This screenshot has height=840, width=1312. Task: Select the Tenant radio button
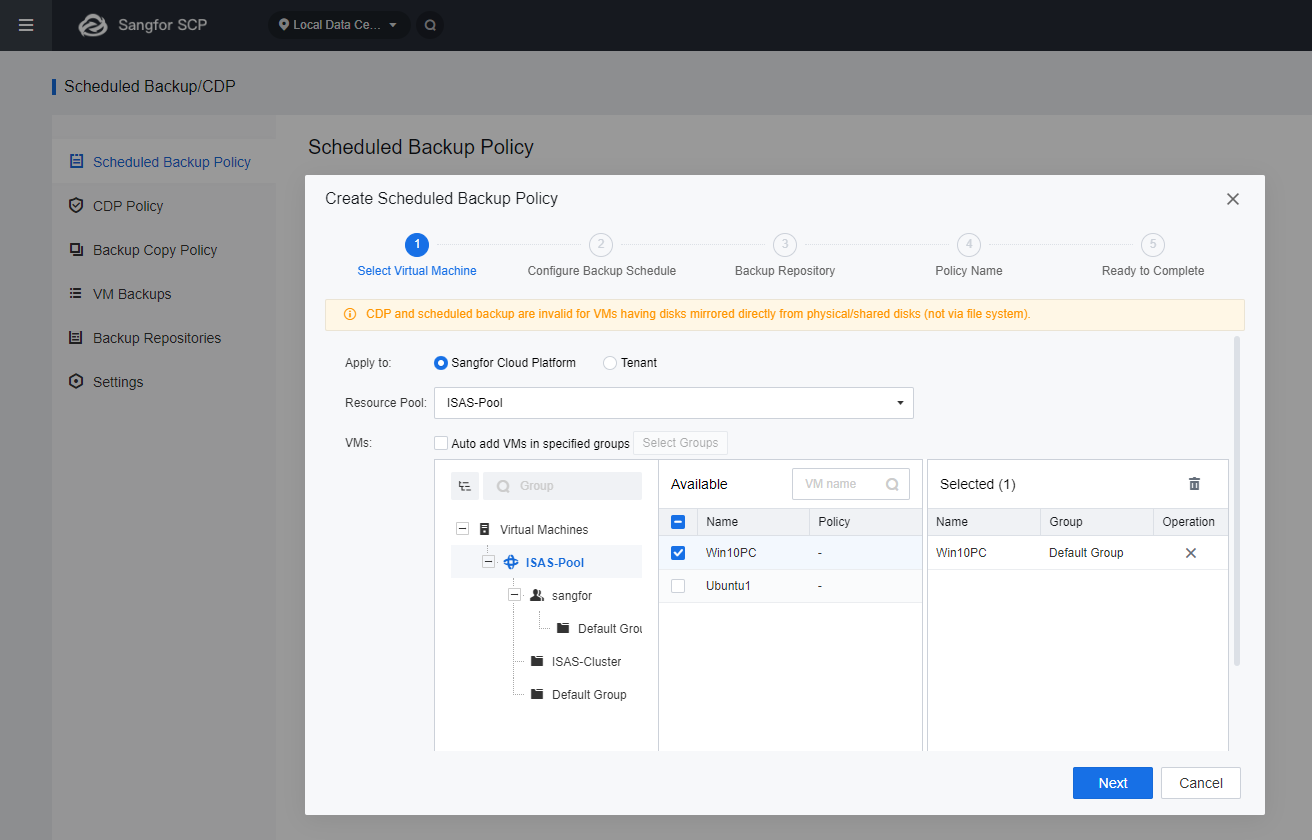pyautogui.click(x=610, y=363)
